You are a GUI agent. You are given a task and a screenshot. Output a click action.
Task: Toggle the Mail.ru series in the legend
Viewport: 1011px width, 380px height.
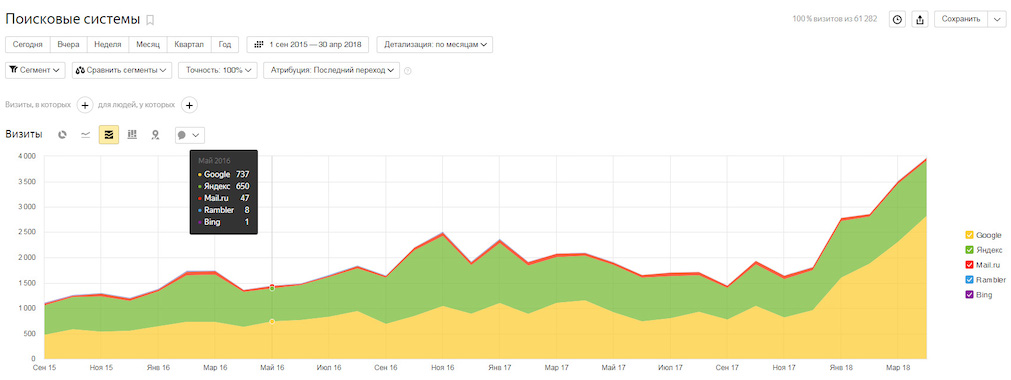983,265
